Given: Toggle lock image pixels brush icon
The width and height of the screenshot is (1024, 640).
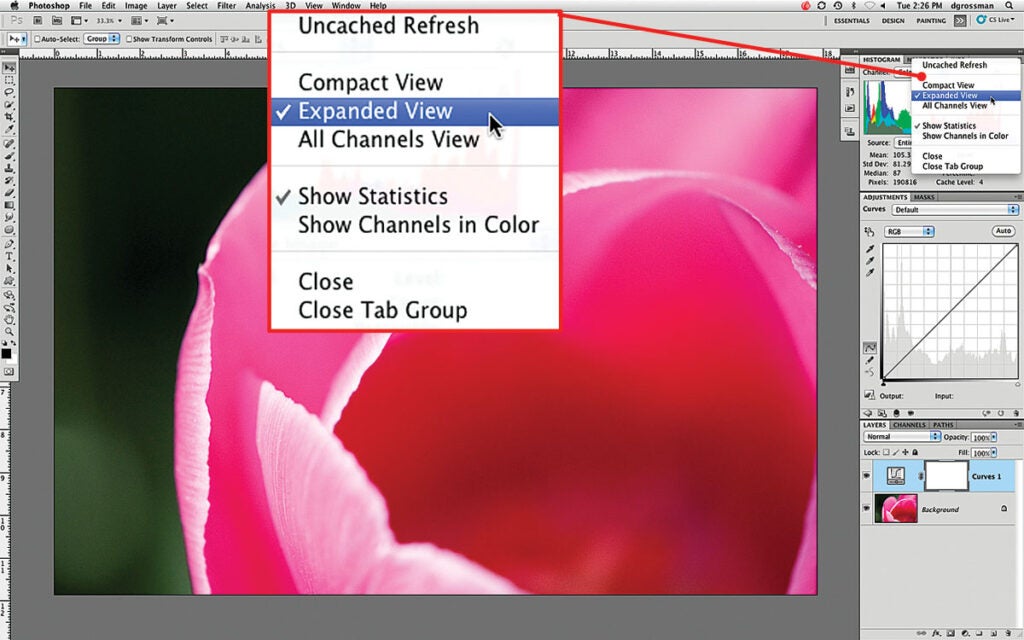Looking at the screenshot, I should (896, 452).
